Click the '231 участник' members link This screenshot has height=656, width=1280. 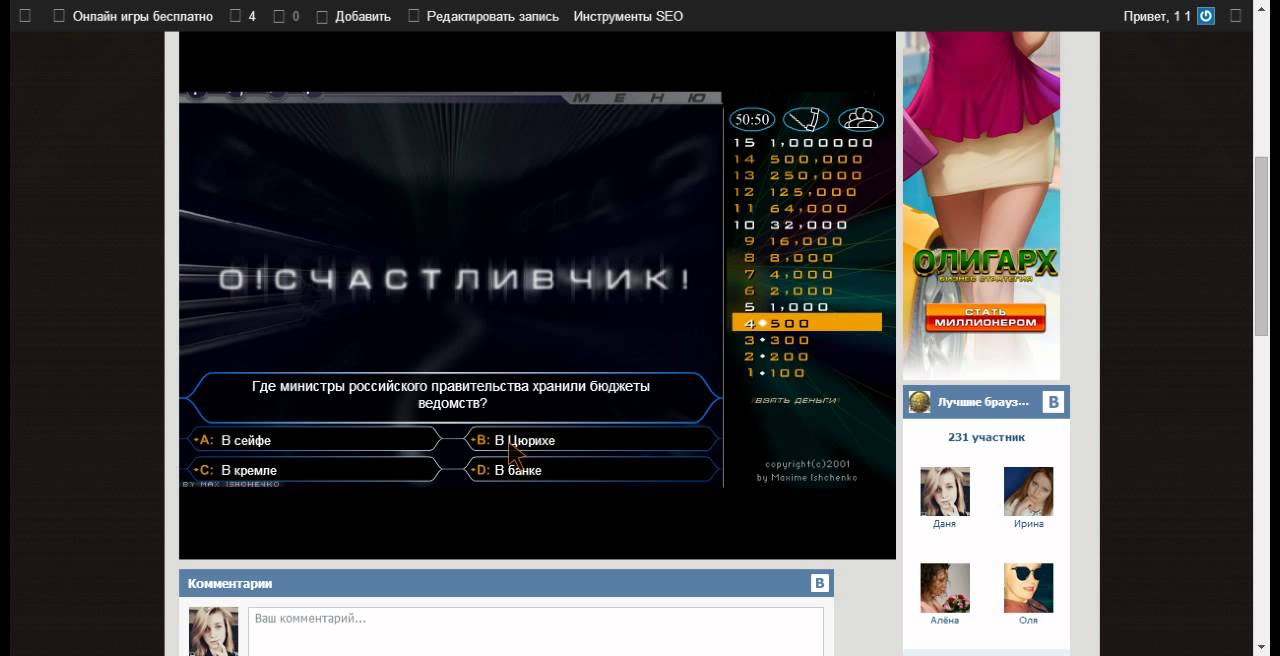[x=986, y=437]
